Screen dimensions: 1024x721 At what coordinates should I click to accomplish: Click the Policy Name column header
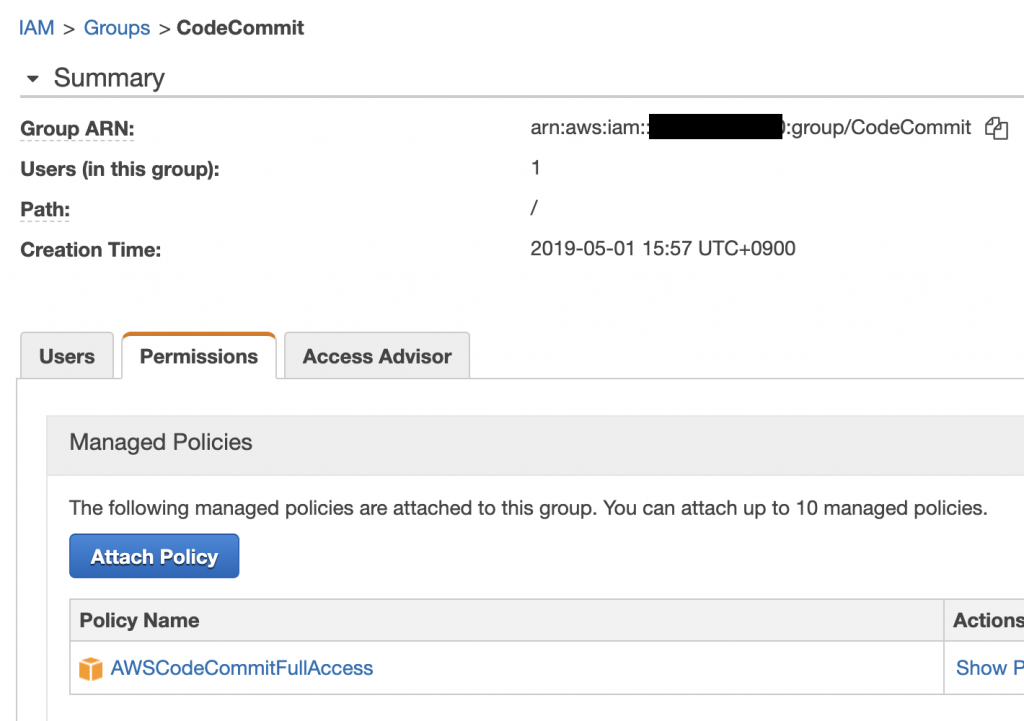pyautogui.click(x=507, y=620)
